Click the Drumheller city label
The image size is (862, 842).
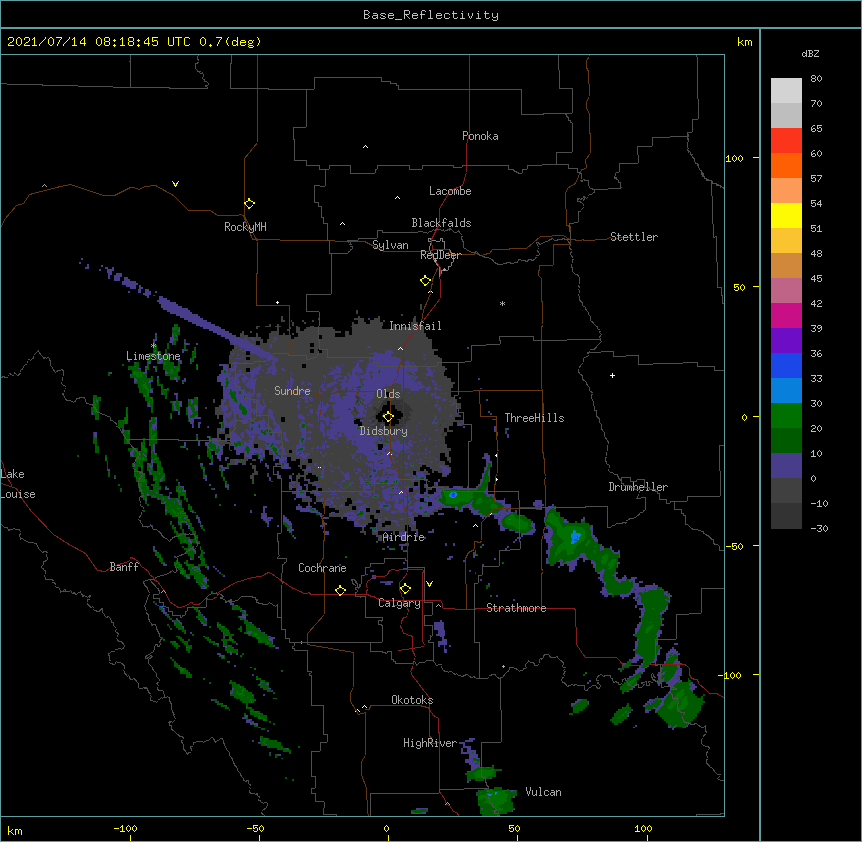(638, 487)
